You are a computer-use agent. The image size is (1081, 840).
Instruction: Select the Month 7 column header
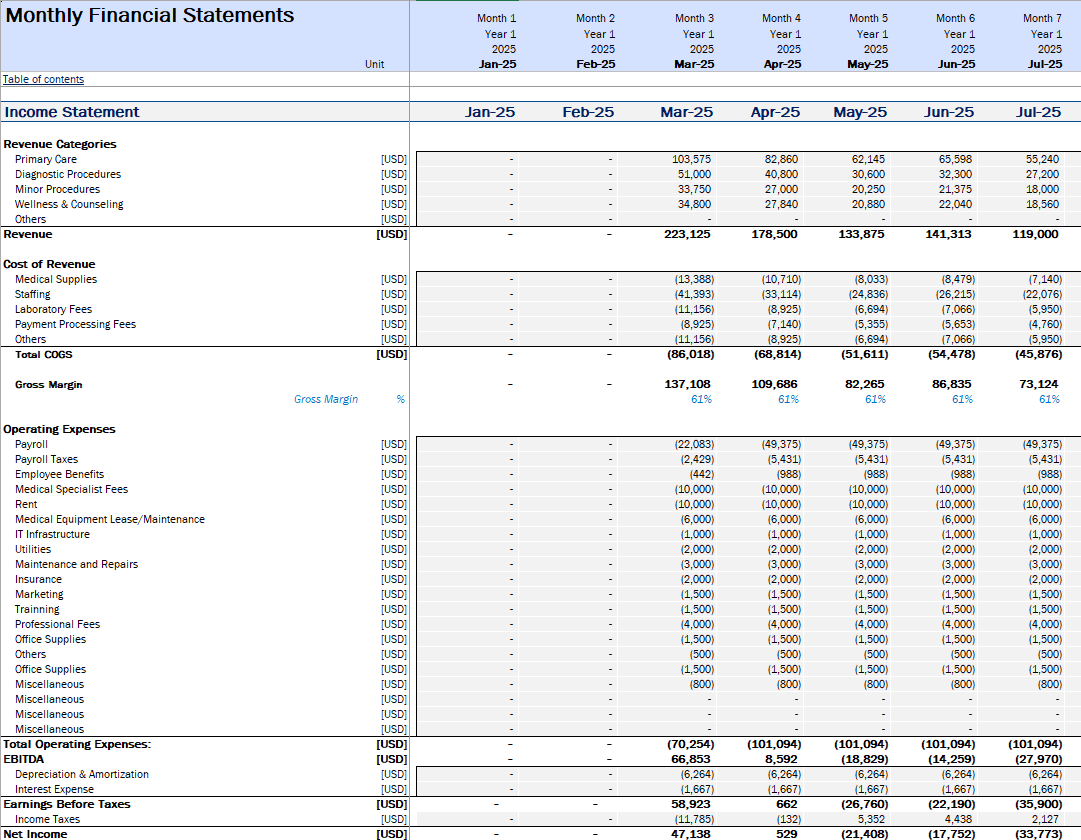click(1043, 18)
